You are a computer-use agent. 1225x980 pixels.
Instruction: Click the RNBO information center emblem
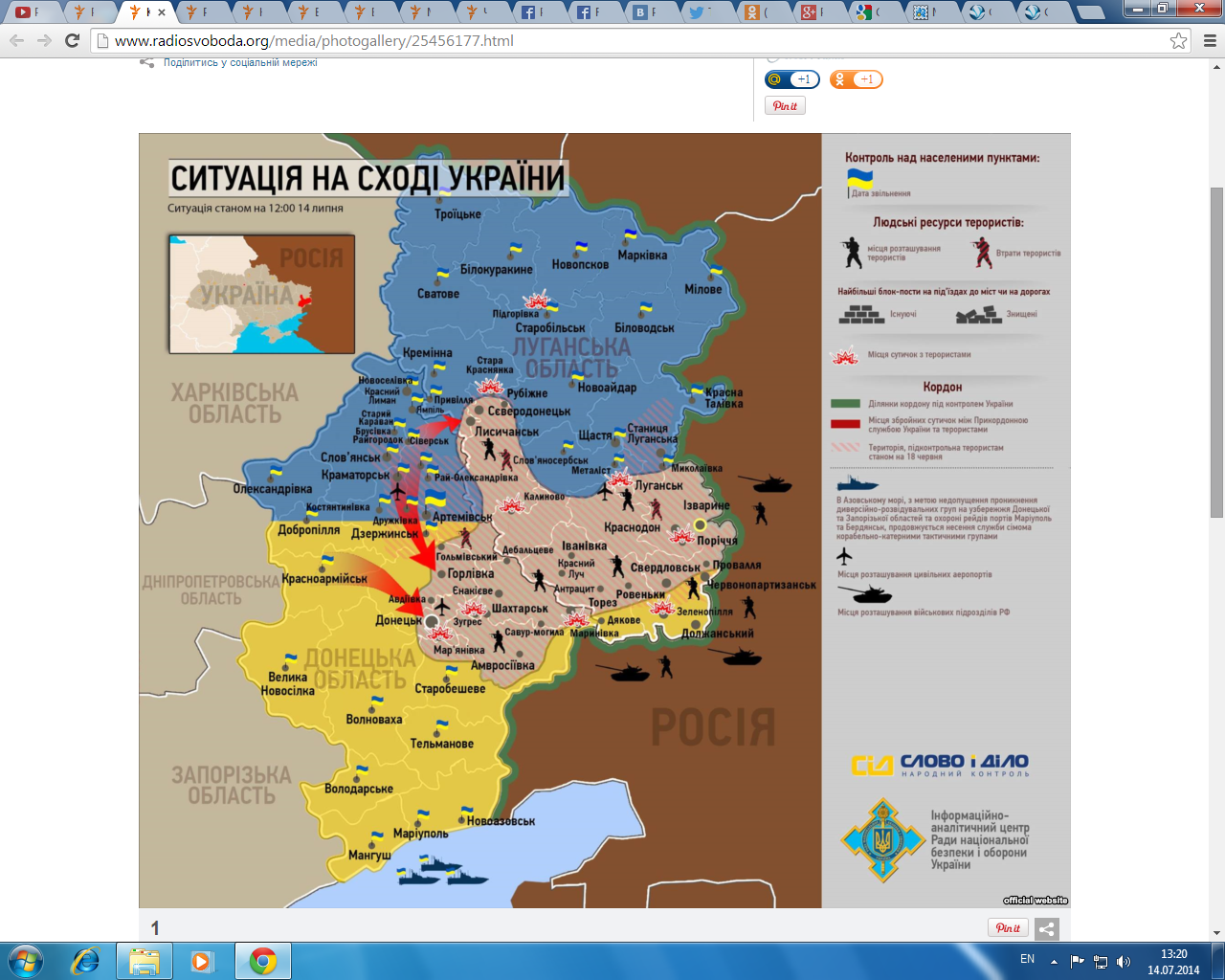point(883,841)
